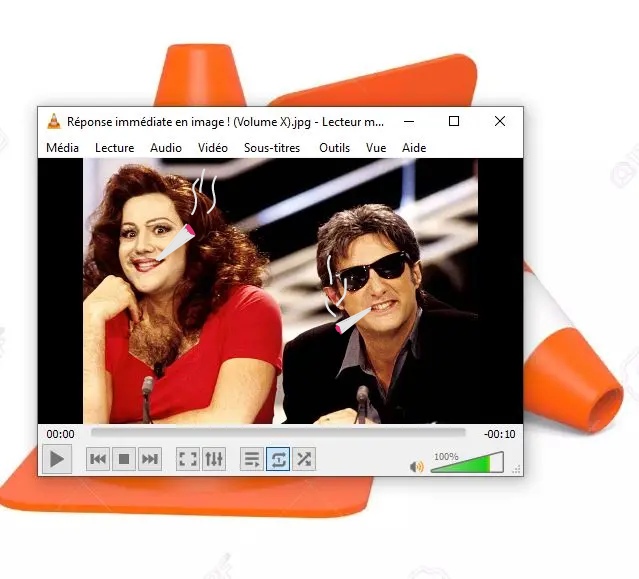Open the Outils menu

coord(334,147)
